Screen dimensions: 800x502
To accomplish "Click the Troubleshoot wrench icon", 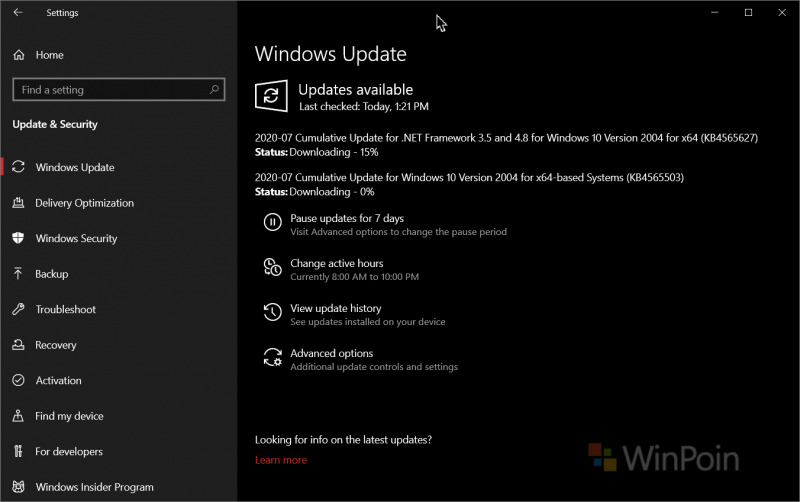I will (18, 309).
